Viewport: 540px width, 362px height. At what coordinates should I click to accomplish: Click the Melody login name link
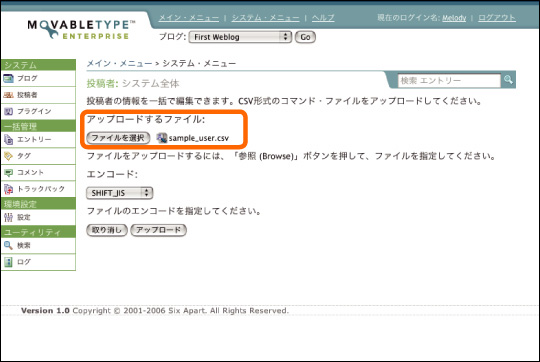click(454, 18)
